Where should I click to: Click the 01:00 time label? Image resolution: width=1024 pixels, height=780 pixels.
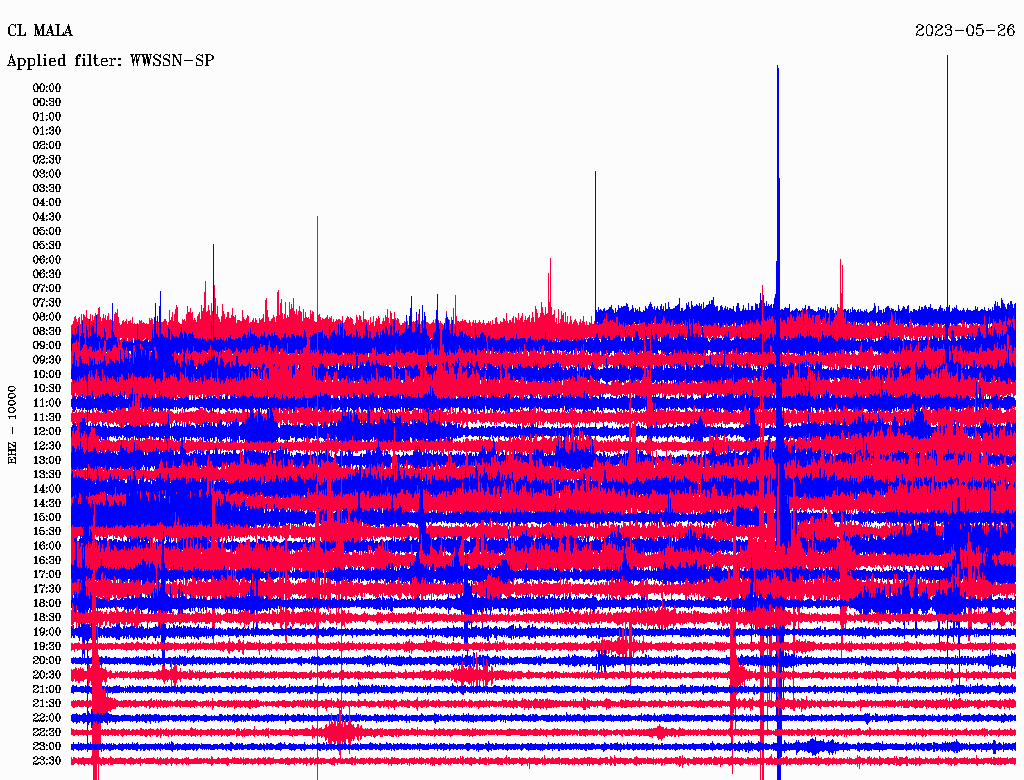coord(47,116)
